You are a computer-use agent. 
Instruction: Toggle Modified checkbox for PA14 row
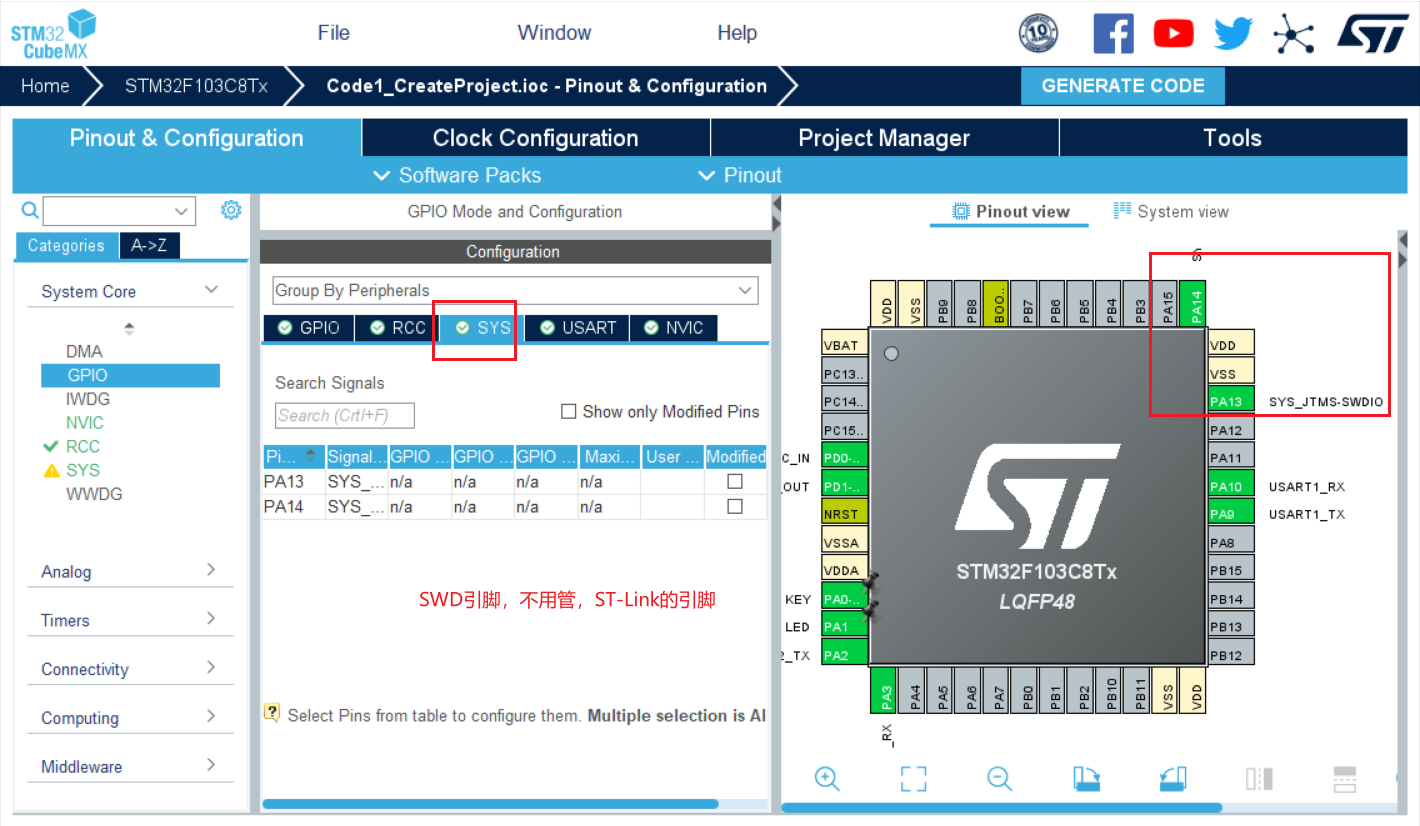tap(735, 506)
